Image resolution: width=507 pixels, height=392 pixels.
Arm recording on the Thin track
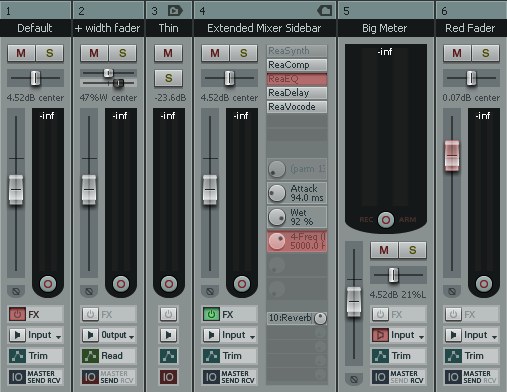pyautogui.click(x=169, y=284)
